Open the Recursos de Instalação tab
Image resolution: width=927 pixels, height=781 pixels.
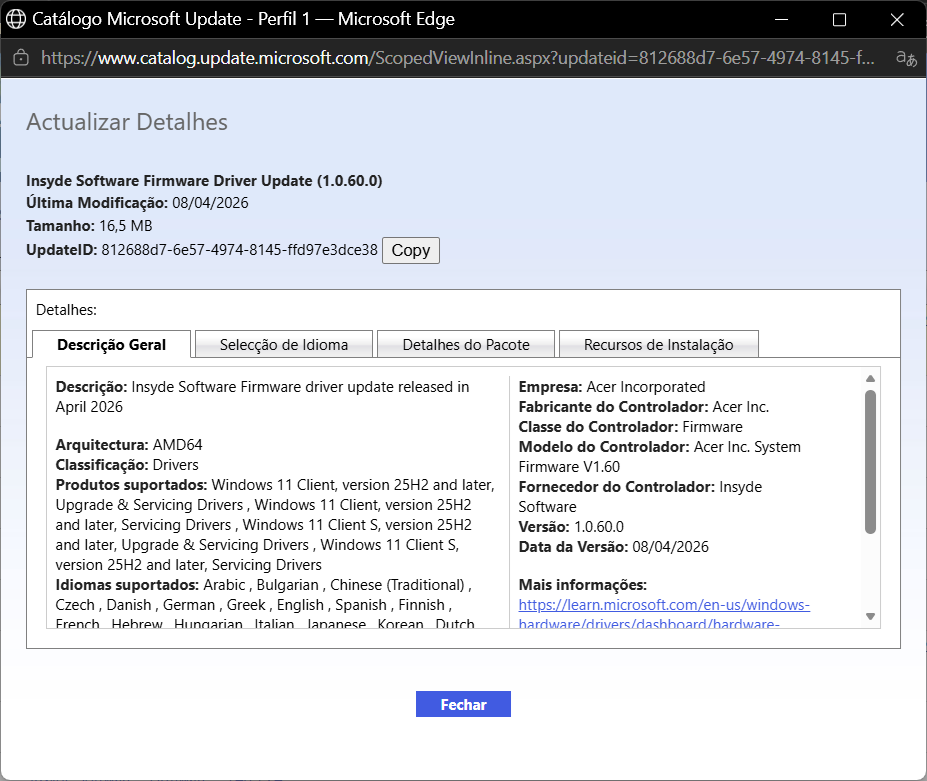[x=659, y=345]
